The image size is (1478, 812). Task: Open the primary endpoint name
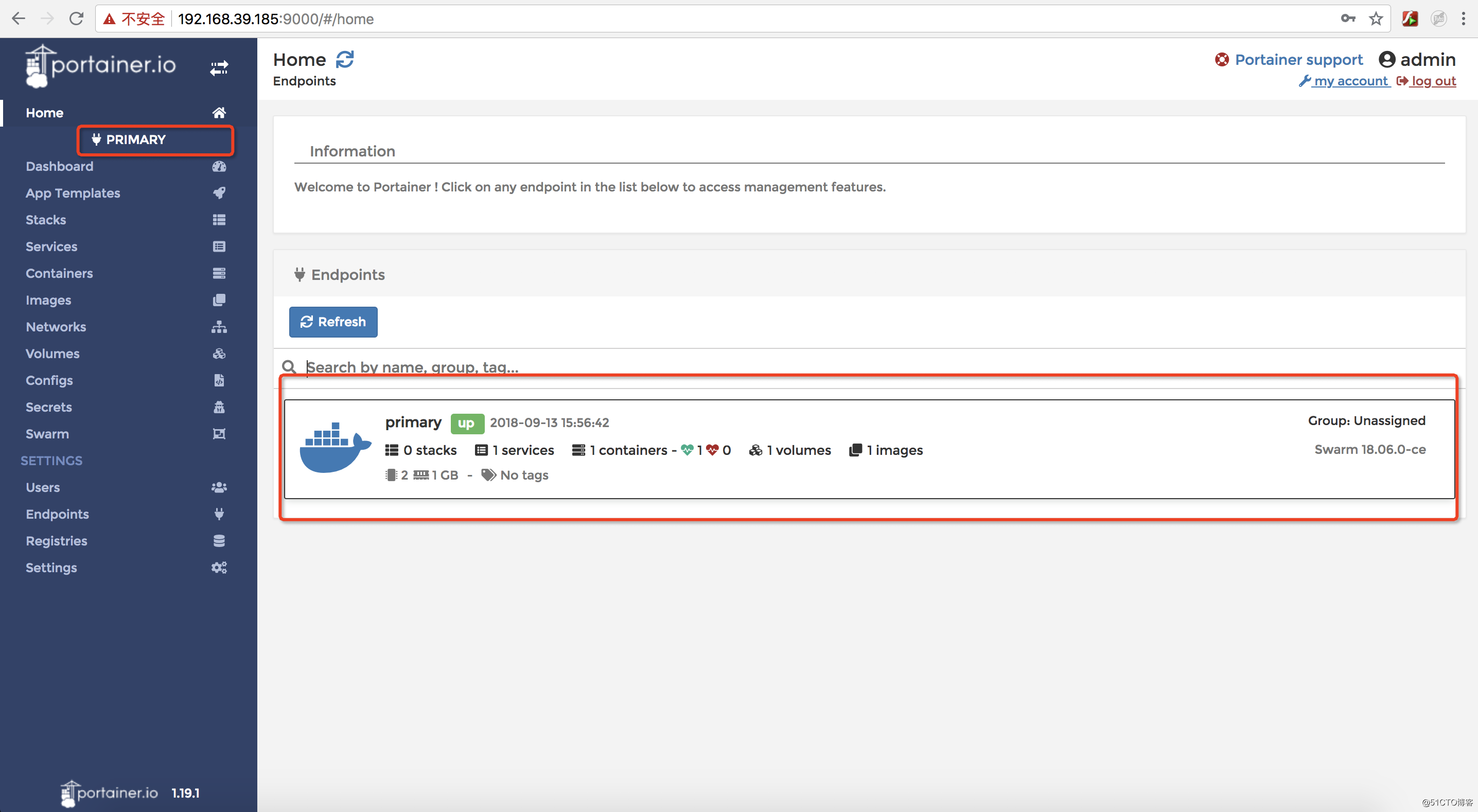(x=413, y=422)
